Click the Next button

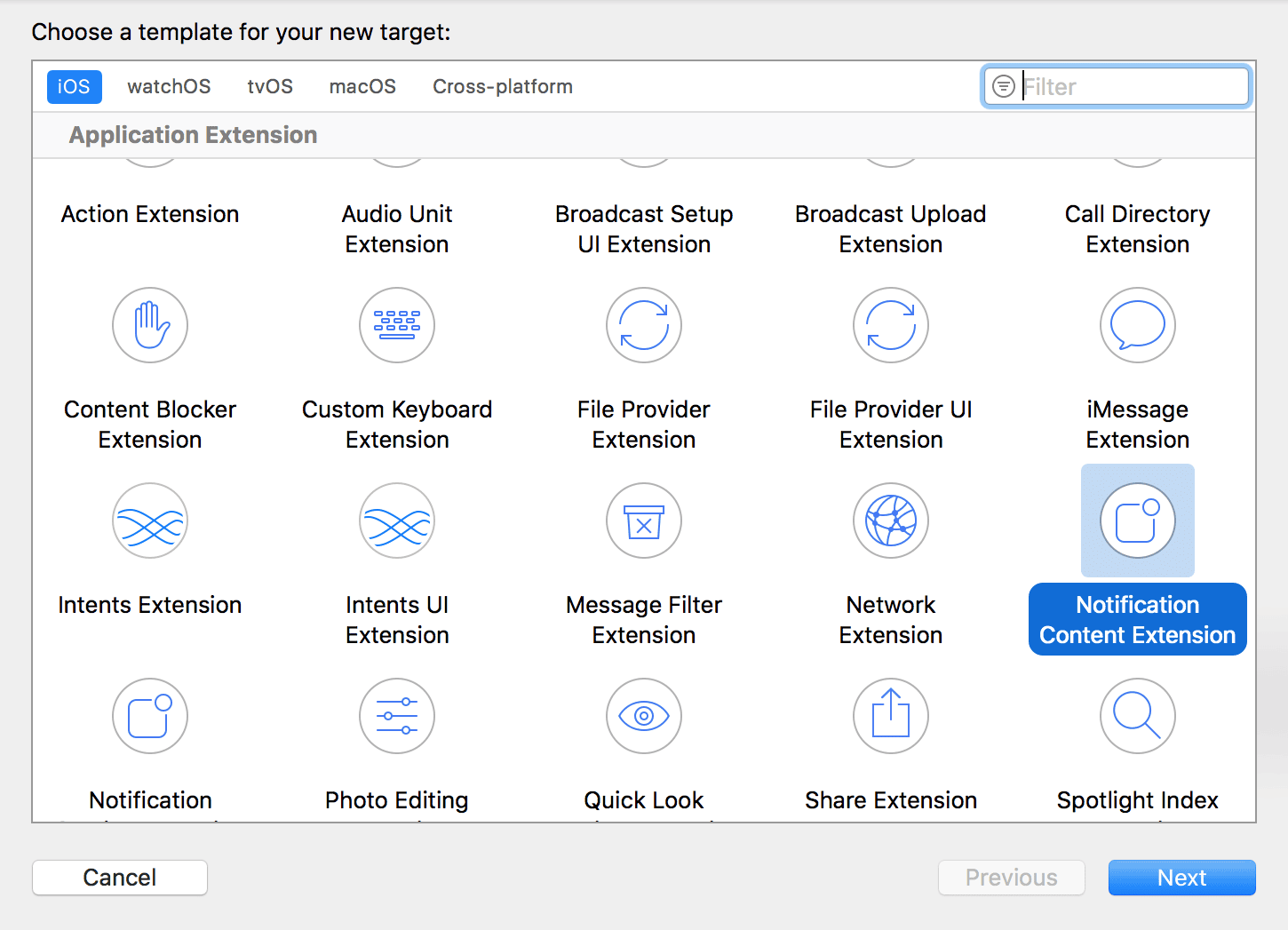(x=1181, y=878)
